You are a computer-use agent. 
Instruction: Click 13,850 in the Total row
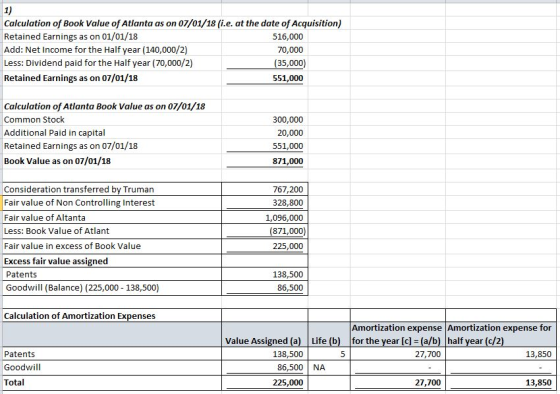[x=539, y=383]
